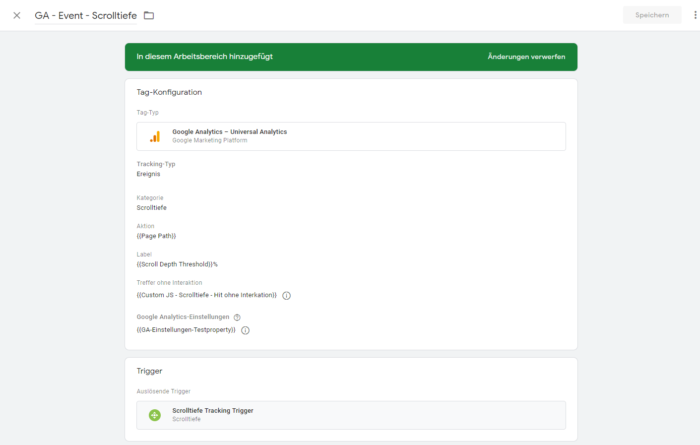Click the help icon beside Google Analytics-Einstellungen
The image size is (700, 445).
click(237, 317)
